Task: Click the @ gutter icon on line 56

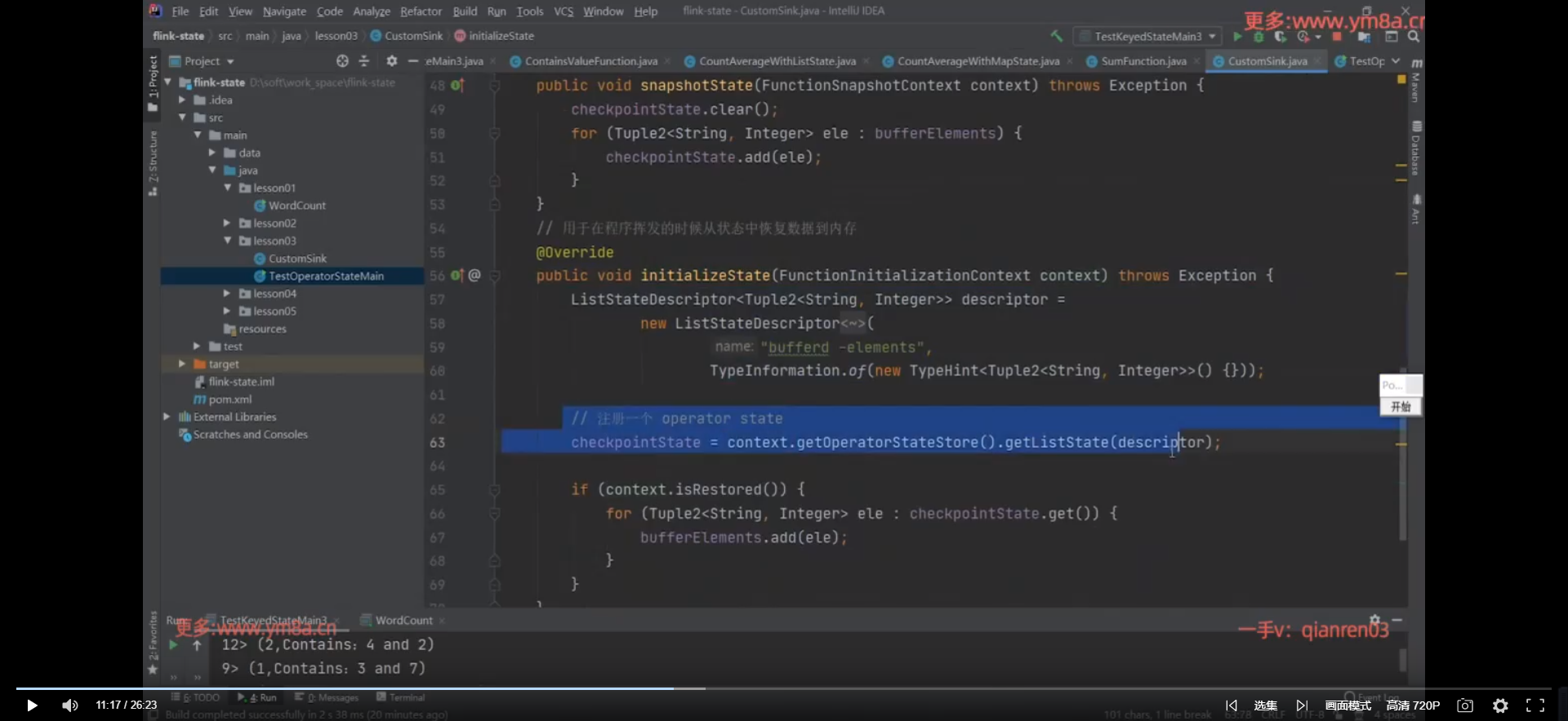Action: [474, 276]
